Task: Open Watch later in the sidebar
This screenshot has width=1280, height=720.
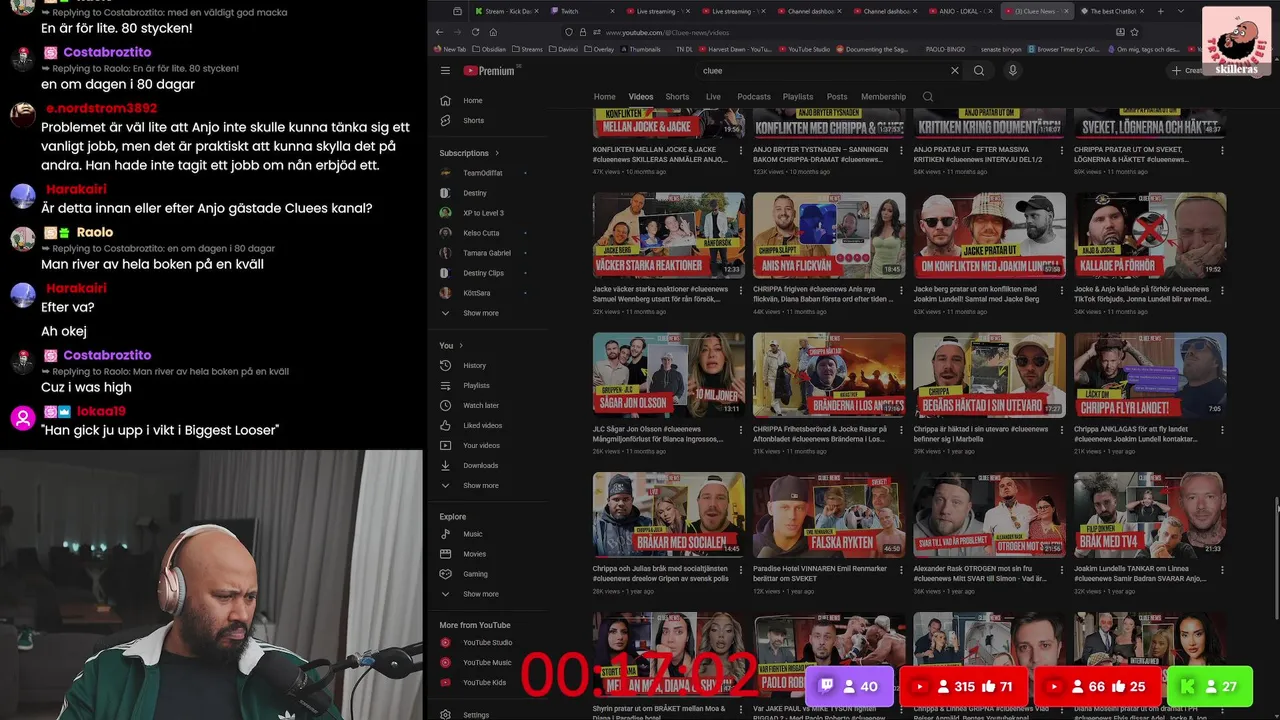Action: 481,405
